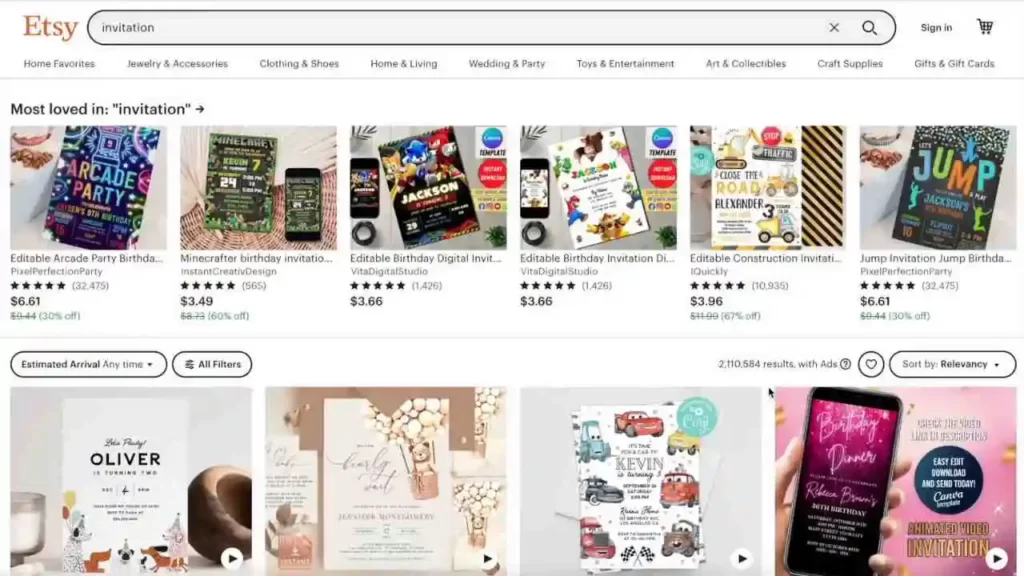Open the heart favorites icon beside Sort by
The width and height of the screenshot is (1024, 576).
[871, 364]
